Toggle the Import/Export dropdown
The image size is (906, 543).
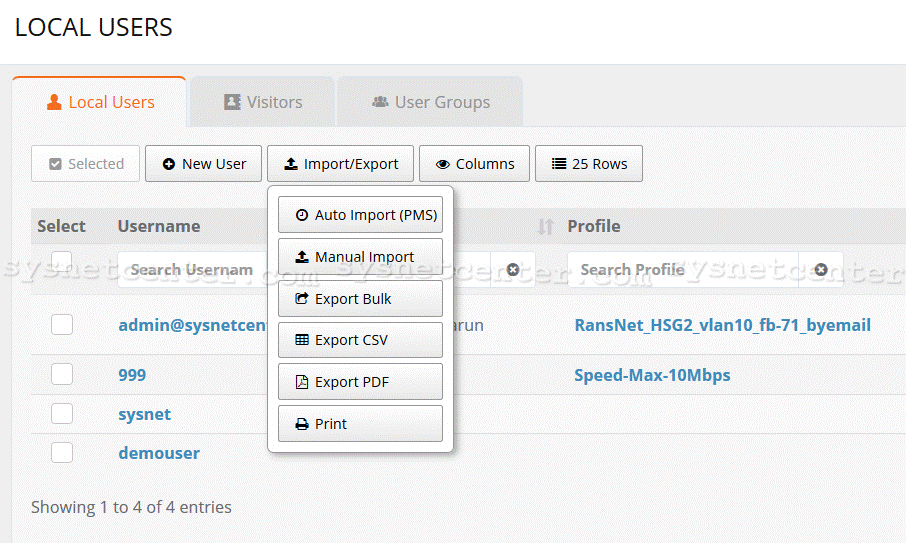[340, 163]
